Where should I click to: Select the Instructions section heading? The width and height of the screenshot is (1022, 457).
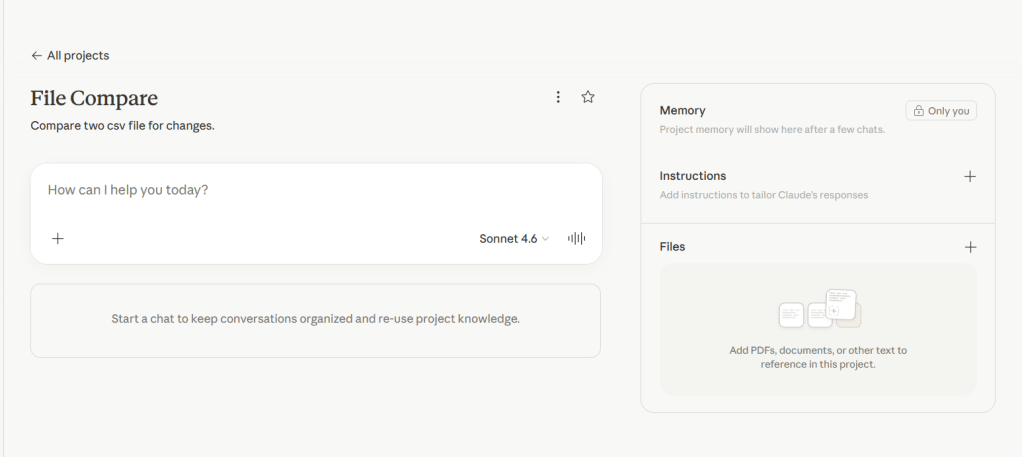click(692, 176)
